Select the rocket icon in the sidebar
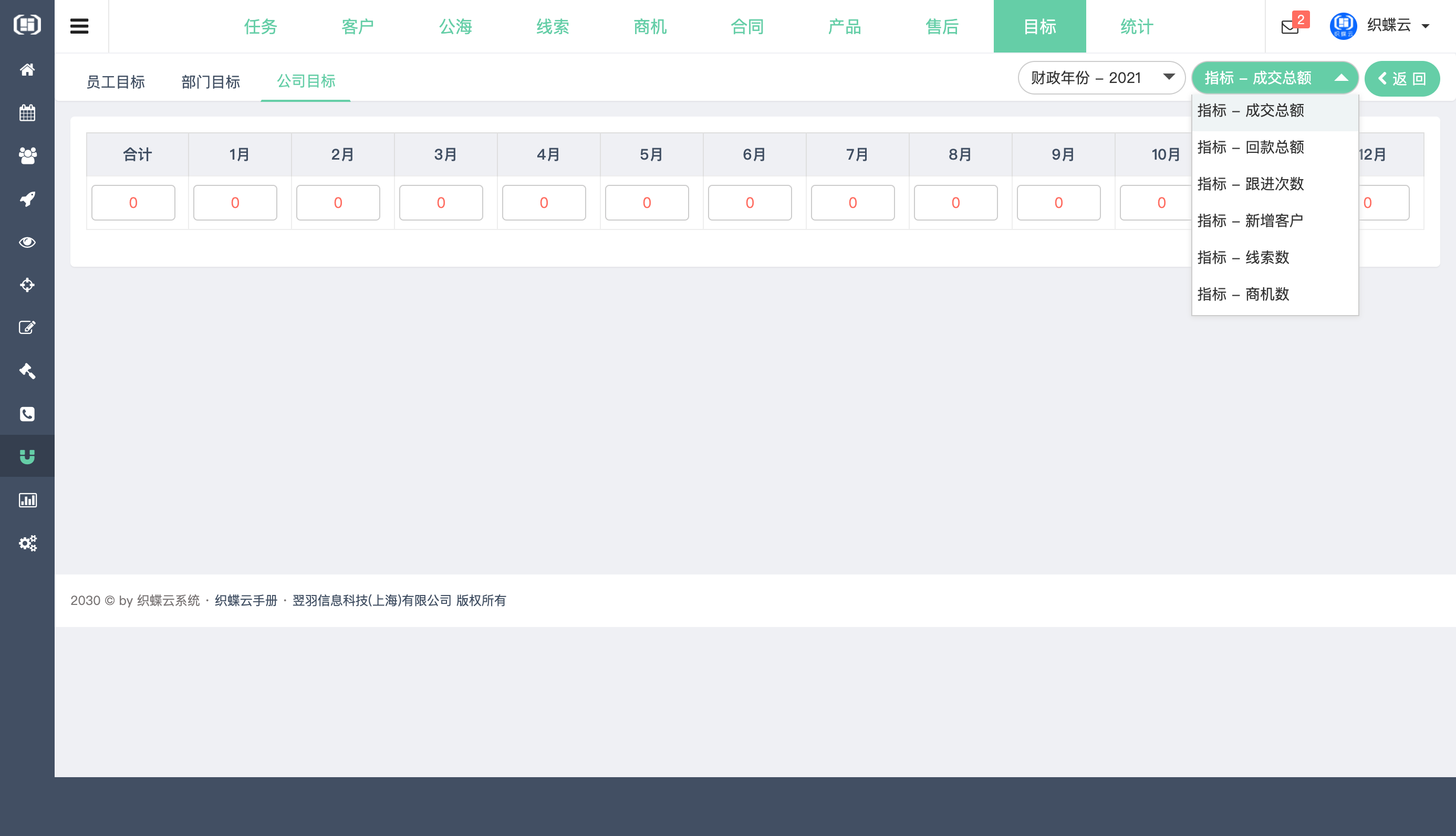1456x836 pixels. [27, 198]
